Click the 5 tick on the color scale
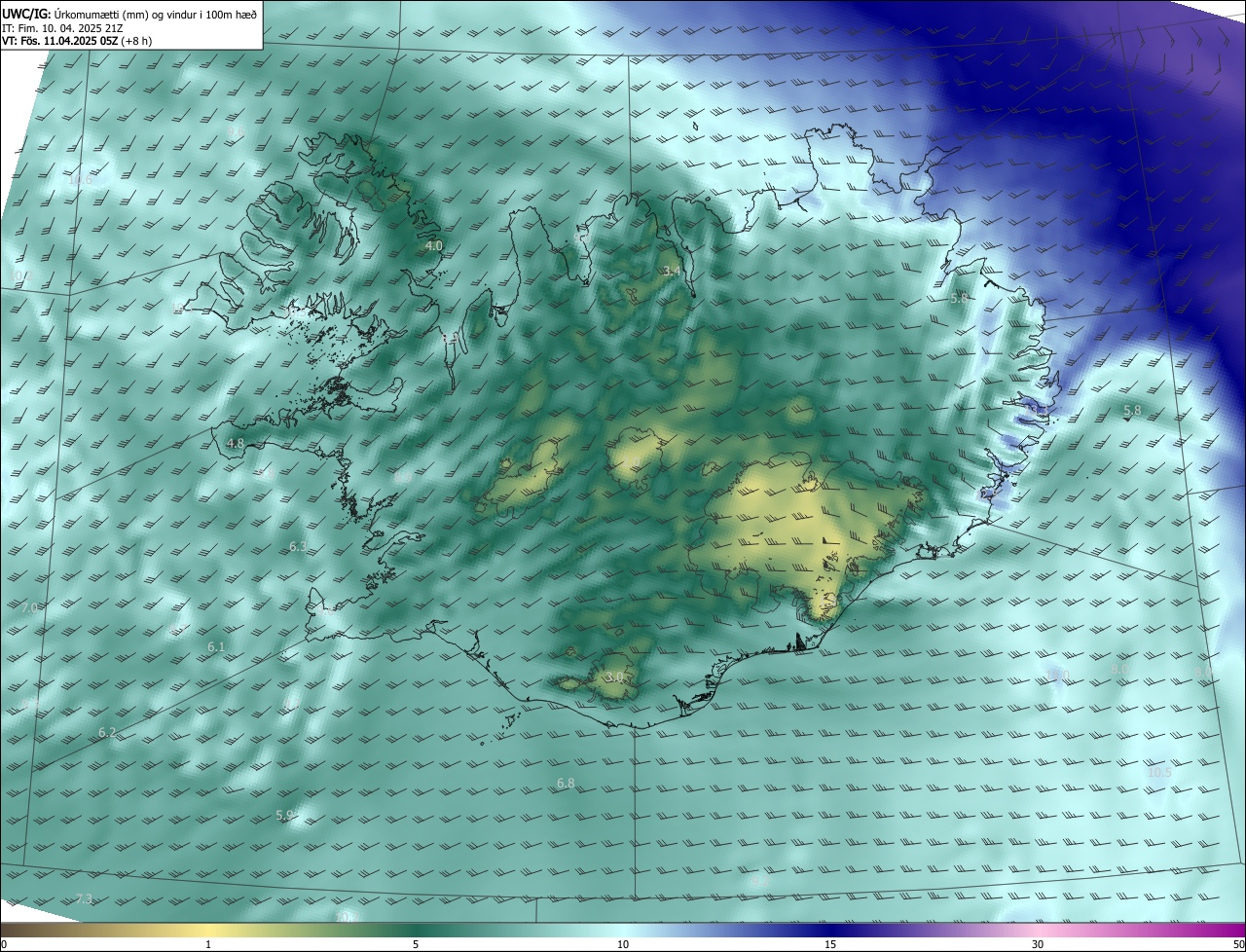 click(x=416, y=944)
